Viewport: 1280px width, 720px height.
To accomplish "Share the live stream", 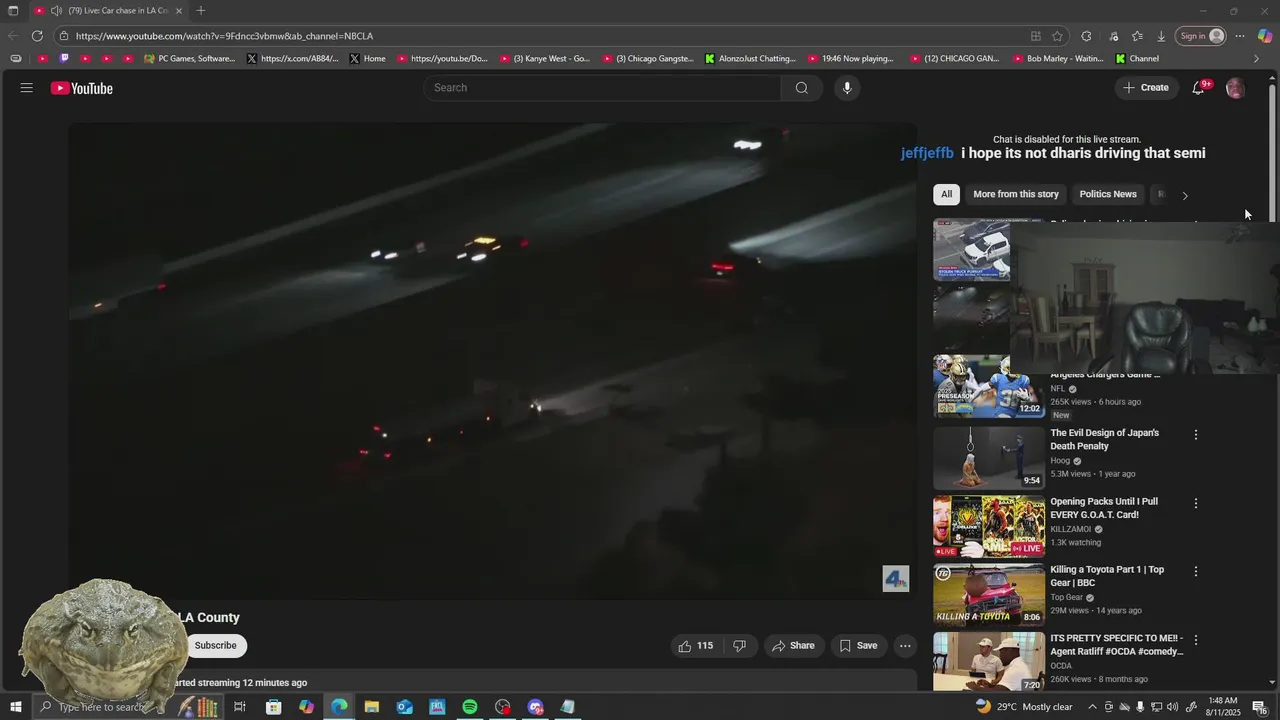I will click(793, 646).
